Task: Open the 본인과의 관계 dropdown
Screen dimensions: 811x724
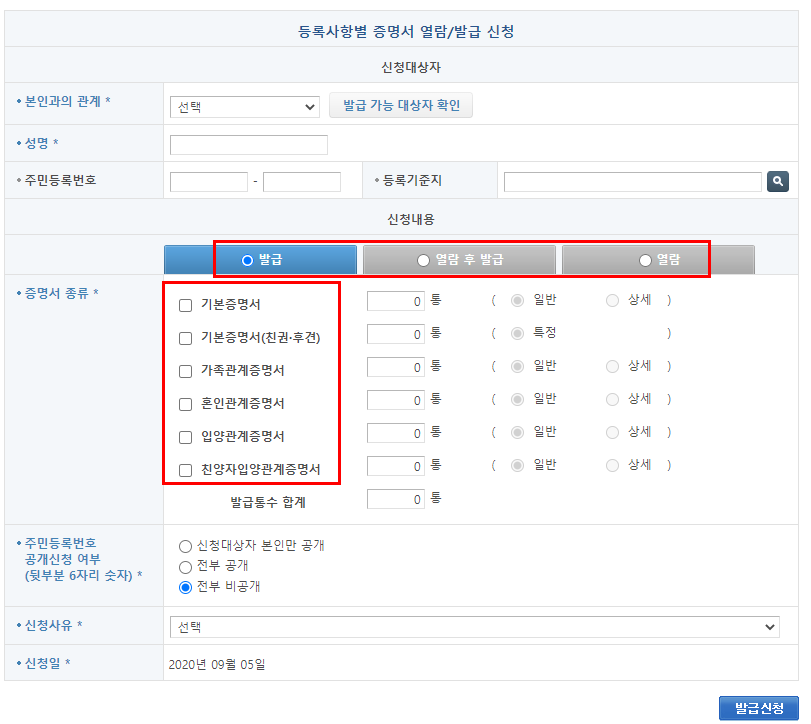Action: click(244, 106)
